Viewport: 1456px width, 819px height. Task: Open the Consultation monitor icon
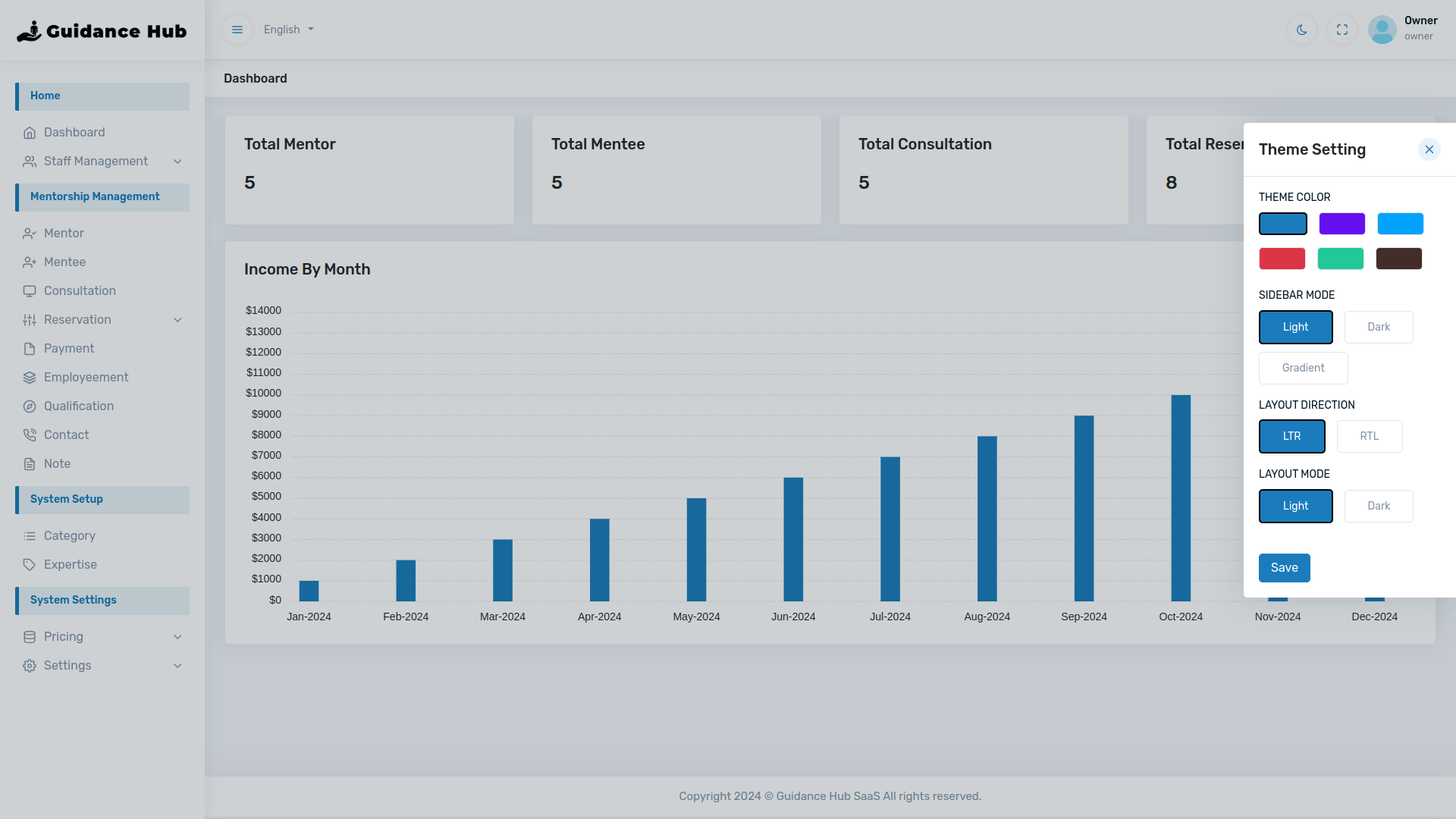pyautogui.click(x=30, y=290)
